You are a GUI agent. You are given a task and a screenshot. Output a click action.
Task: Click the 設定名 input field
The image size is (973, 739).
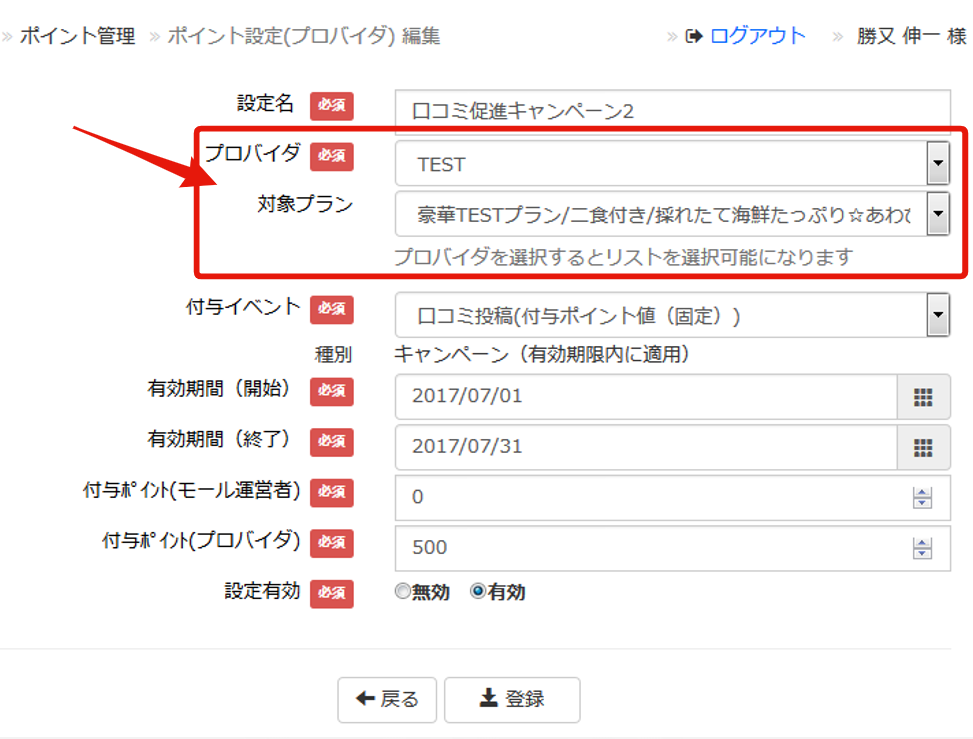click(x=672, y=111)
